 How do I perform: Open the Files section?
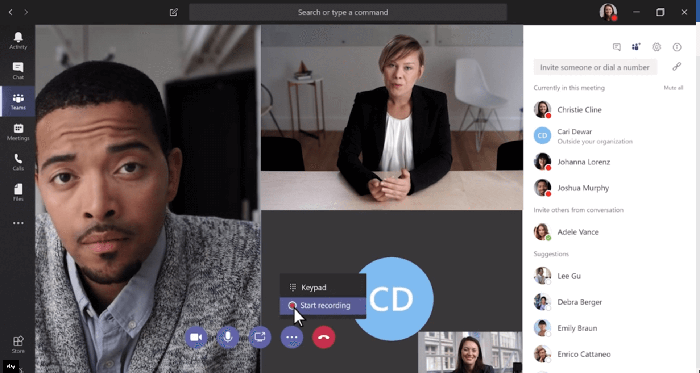tap(18, 192)
